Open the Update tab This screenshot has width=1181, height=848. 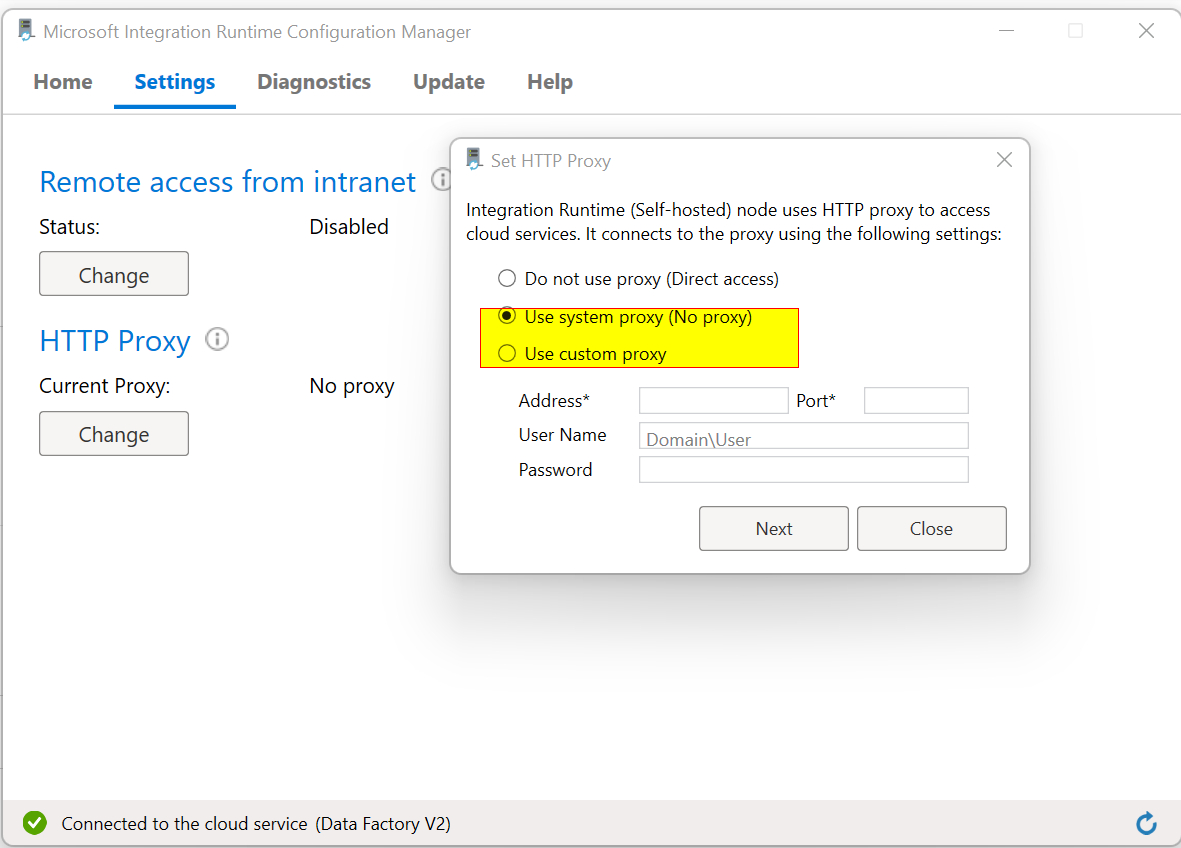click(x=448, y=82)
